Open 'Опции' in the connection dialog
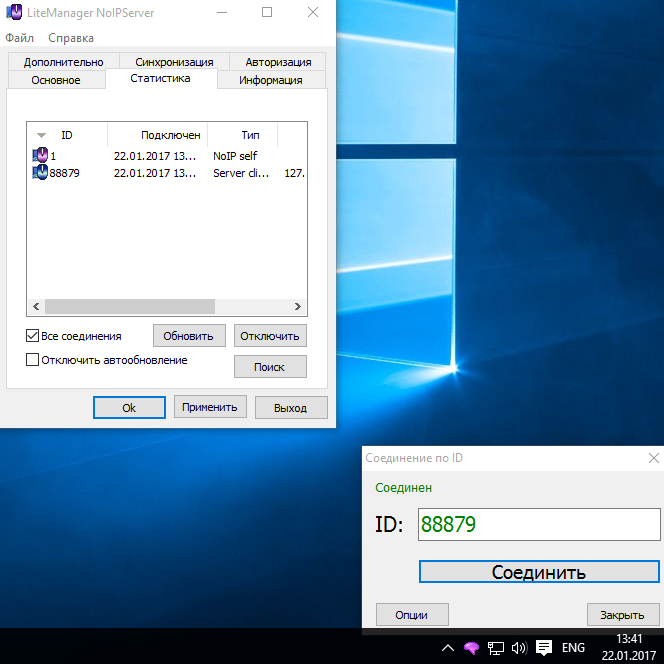Viewport: 664px width, 664px height. [412, 614]
